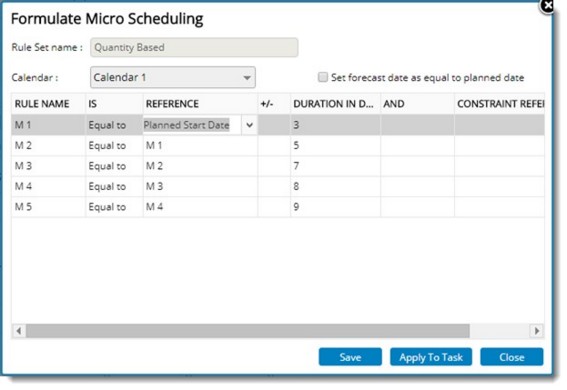Select the M 3 rule row

click(x=278, y=166)
